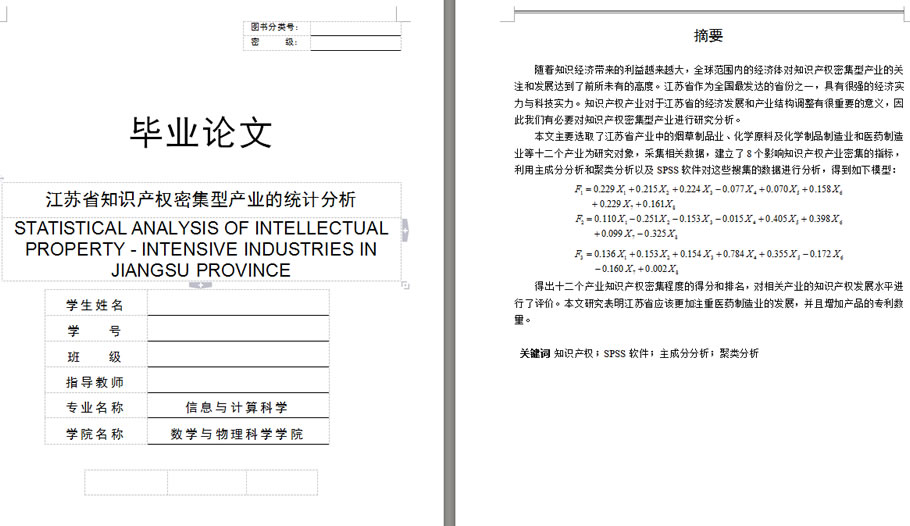Click the title table's corner resize handle

[x=406, y=286]
